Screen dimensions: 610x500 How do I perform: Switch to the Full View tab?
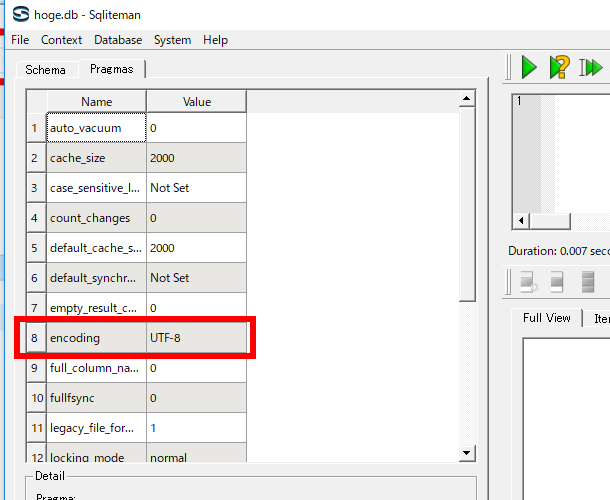(547, 318)
